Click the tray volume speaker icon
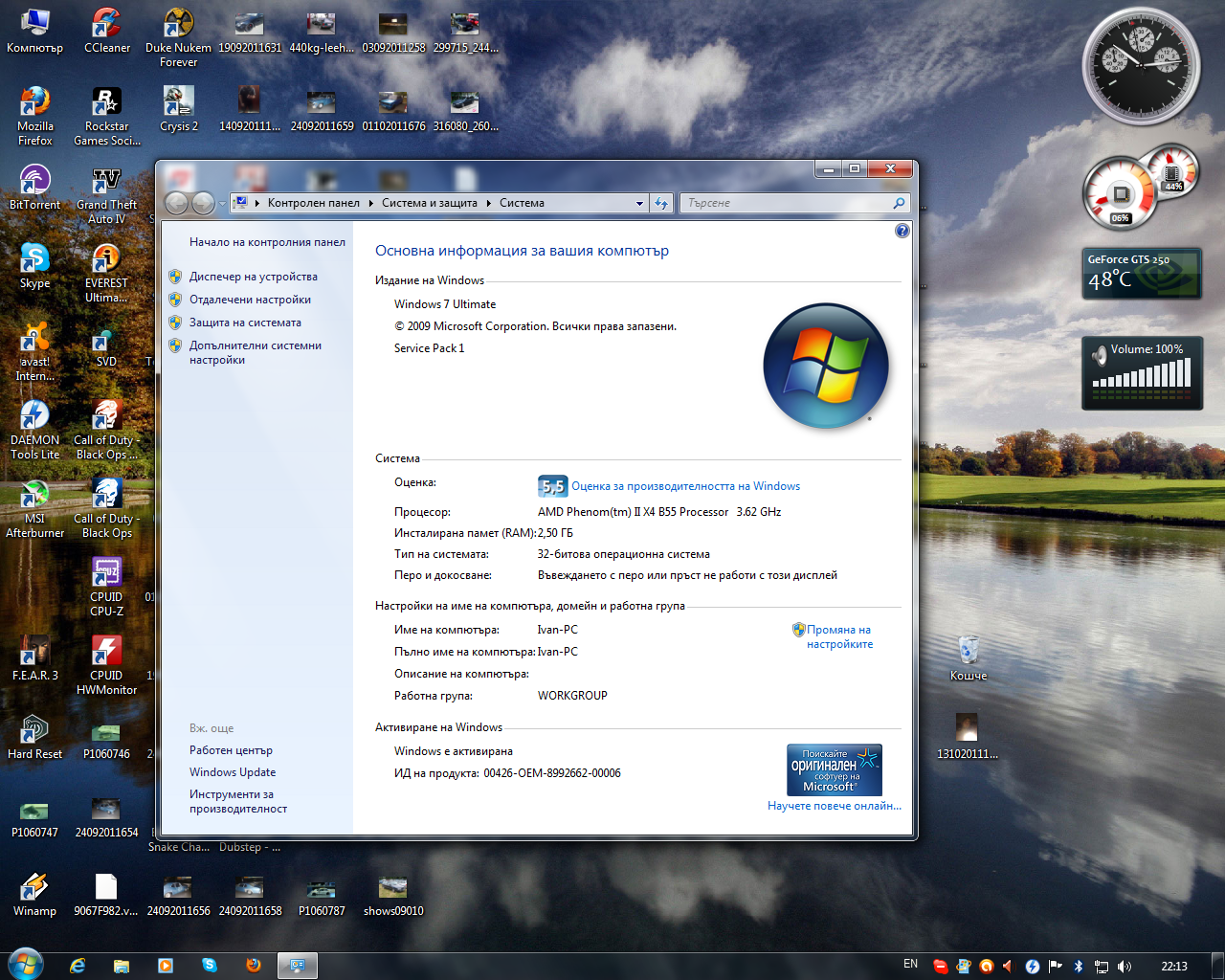Image resolution: width=1225 pixels, height=980 pixels. coord(1124,967)
